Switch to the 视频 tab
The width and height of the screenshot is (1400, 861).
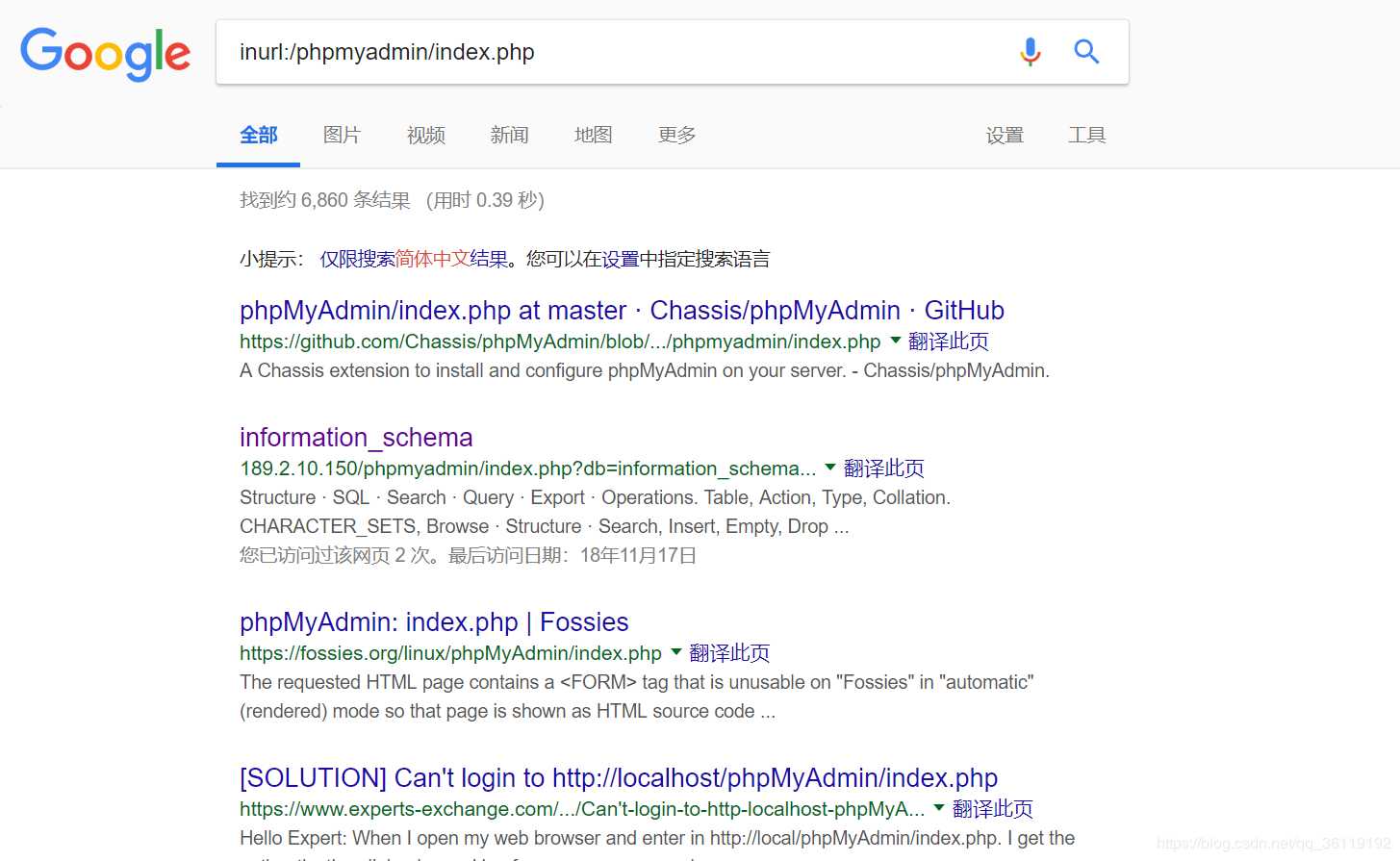(x=426, y=136)
